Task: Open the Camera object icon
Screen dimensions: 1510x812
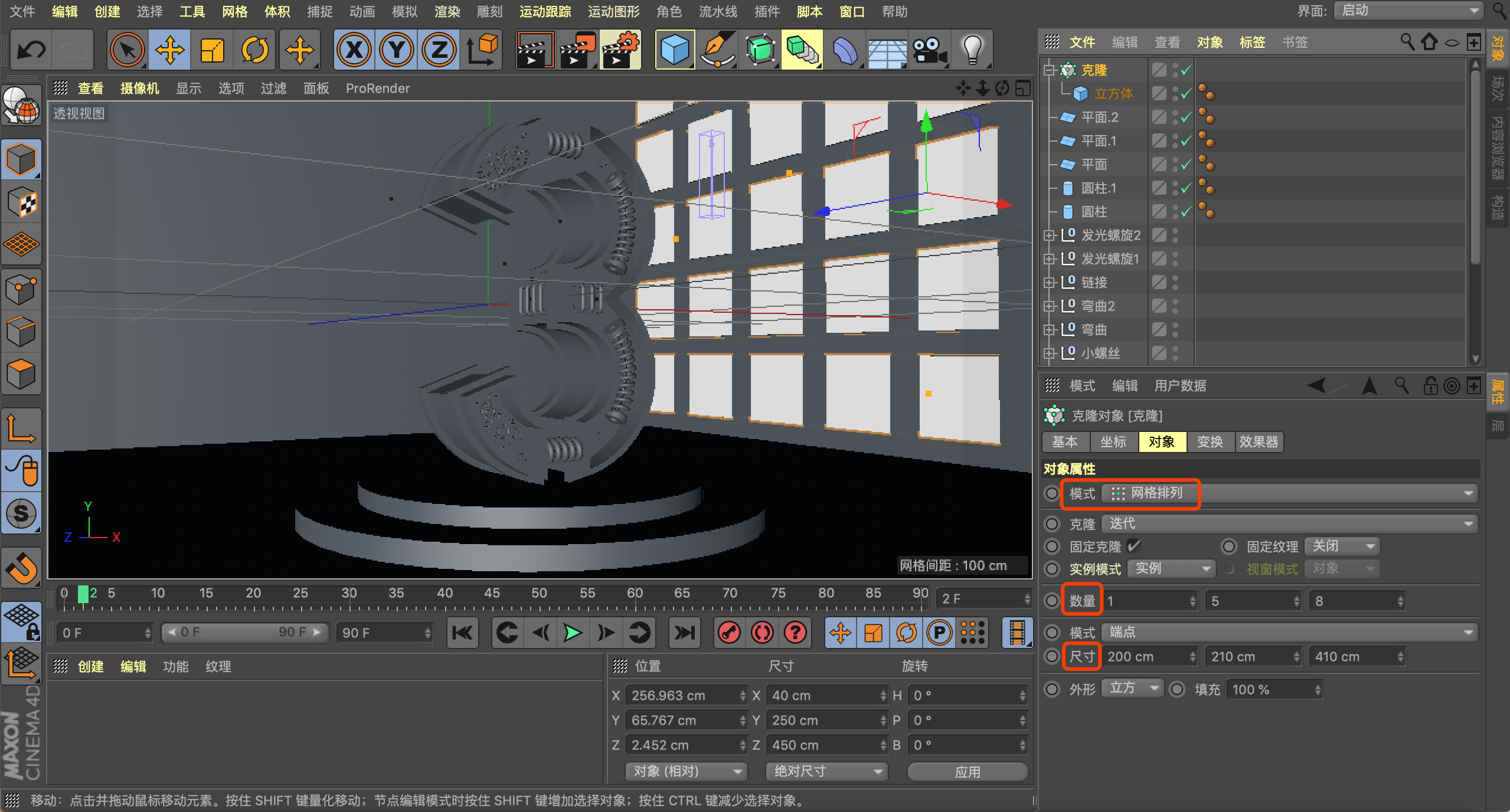Action: tap(929, 50)
